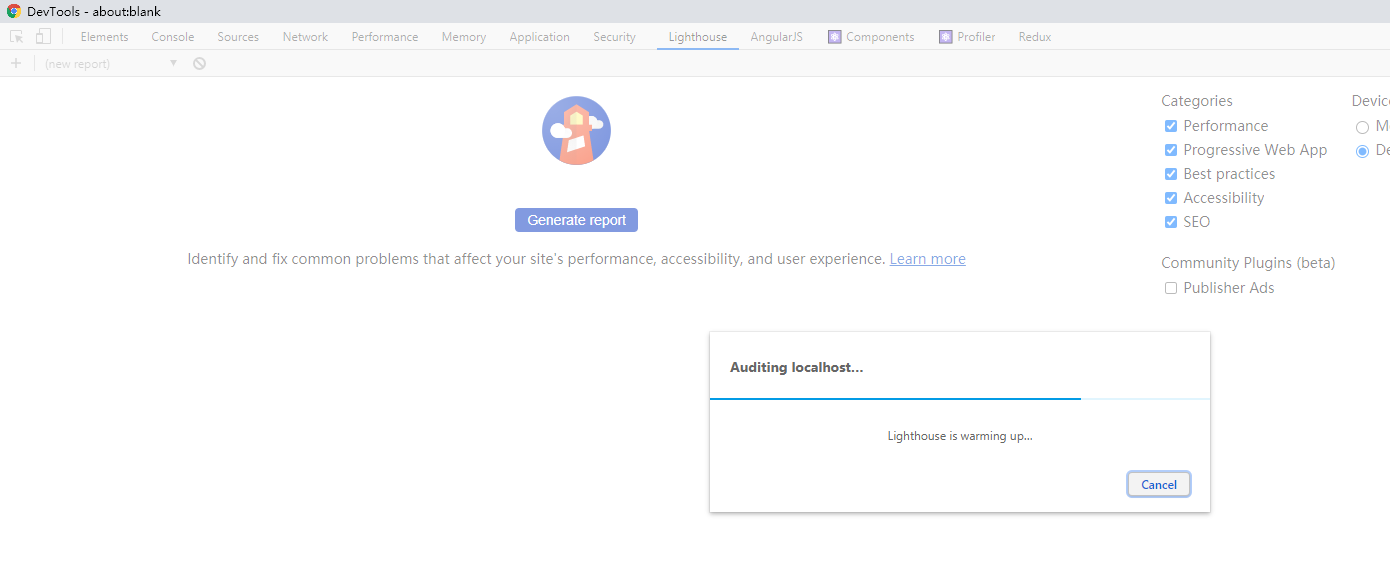This screenshot has width=1390, height=584.
Task: Open the Application tab
Action: (539, 37)
